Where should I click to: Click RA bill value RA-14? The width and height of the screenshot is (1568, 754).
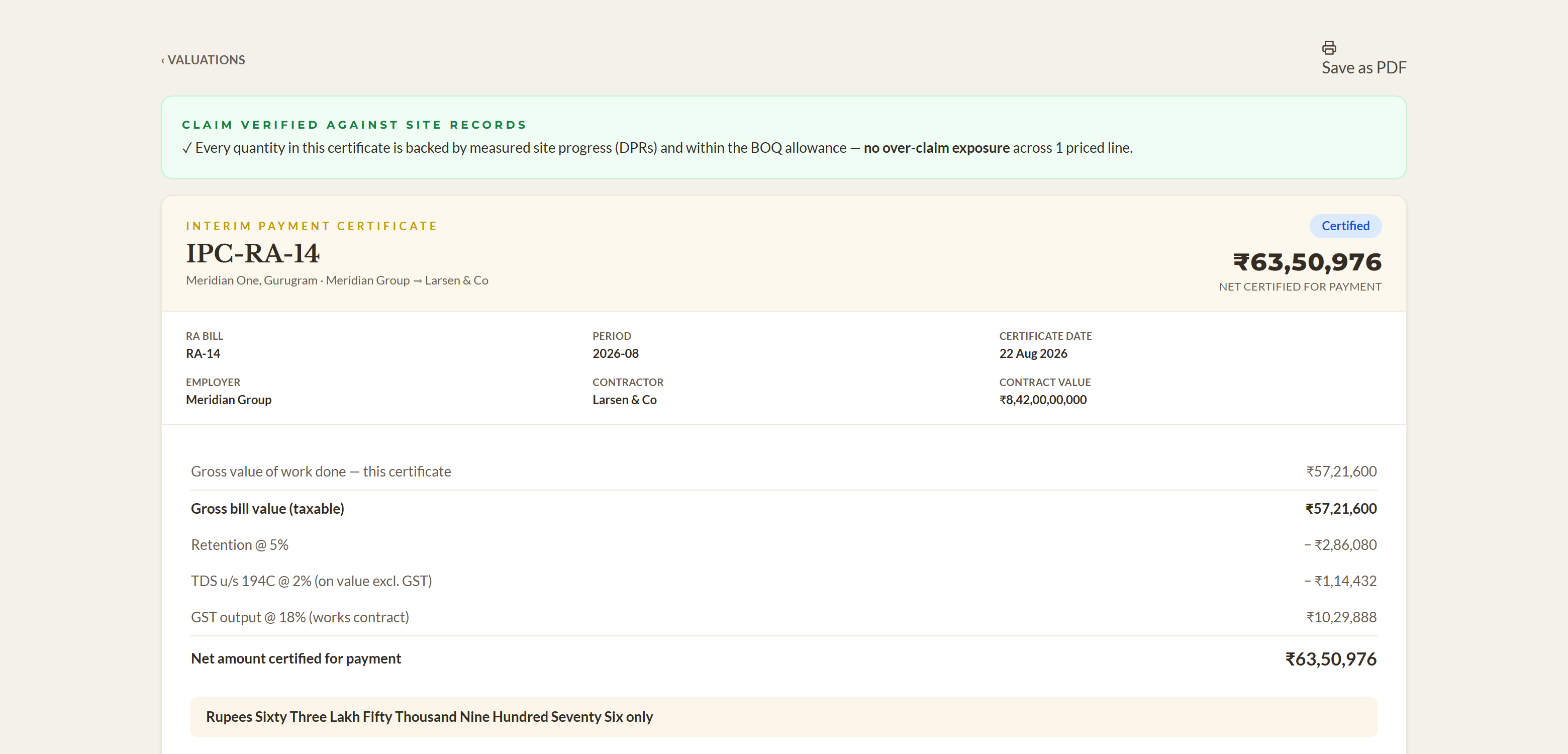204,353
